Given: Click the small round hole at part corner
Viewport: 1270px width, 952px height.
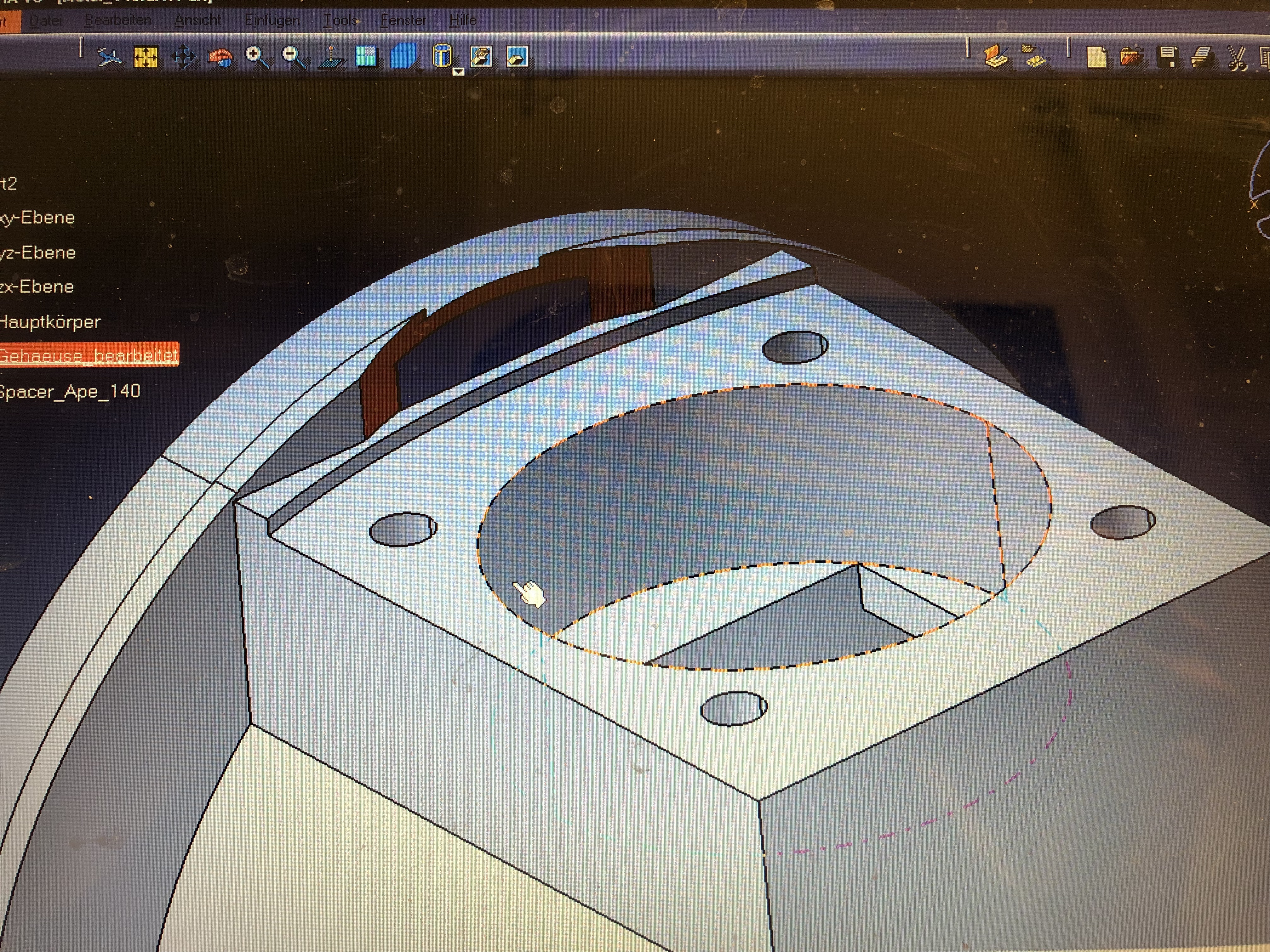Looking at the screenshot, I should (x=734, y=708).
